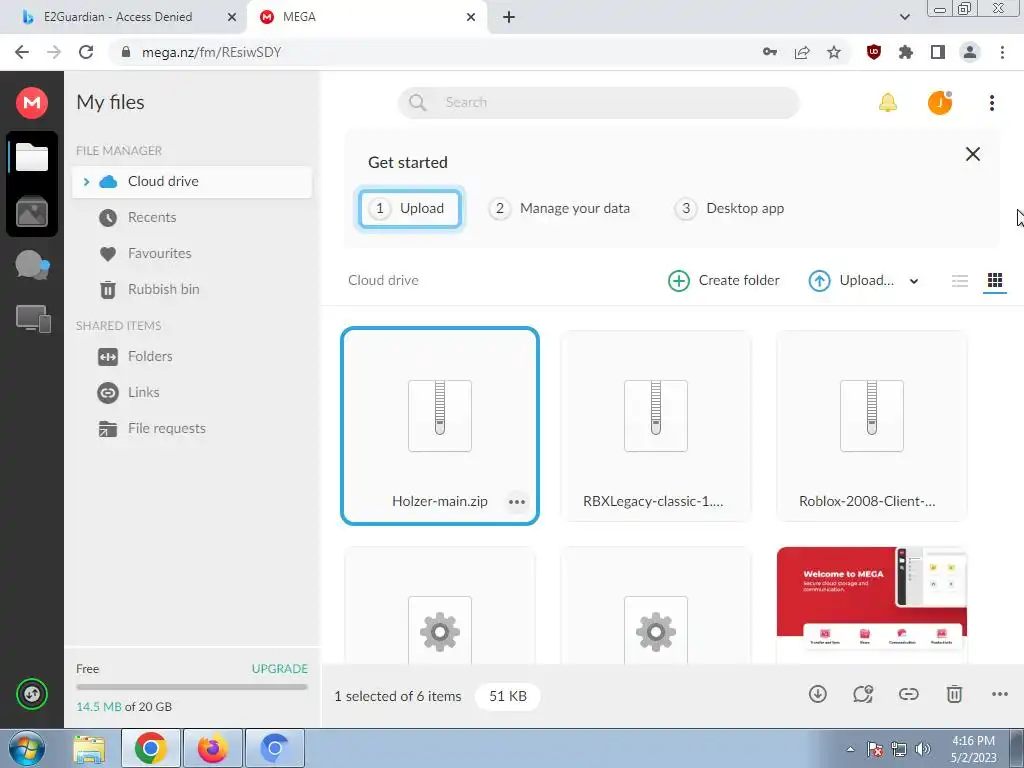Switch to grid thumbnail view
This screenshot has width=1024, height=768.
[995, 281]
